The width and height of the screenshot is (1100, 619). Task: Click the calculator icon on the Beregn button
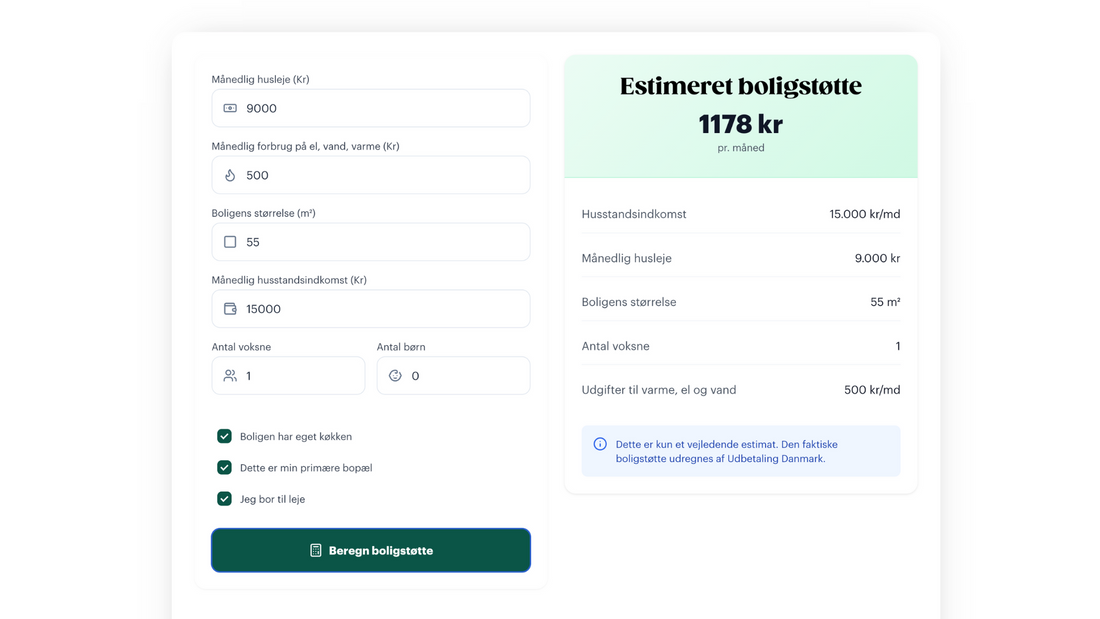point(316,550)
